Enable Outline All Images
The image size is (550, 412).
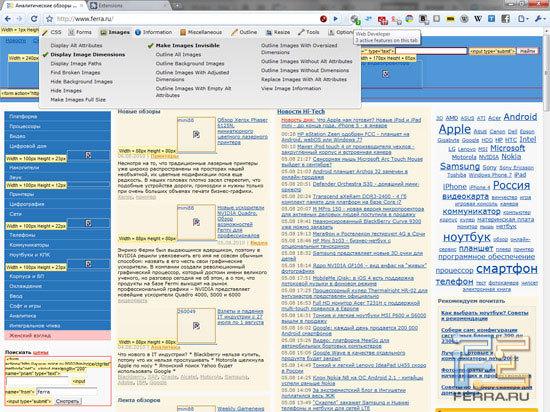(x=179, y=55)
